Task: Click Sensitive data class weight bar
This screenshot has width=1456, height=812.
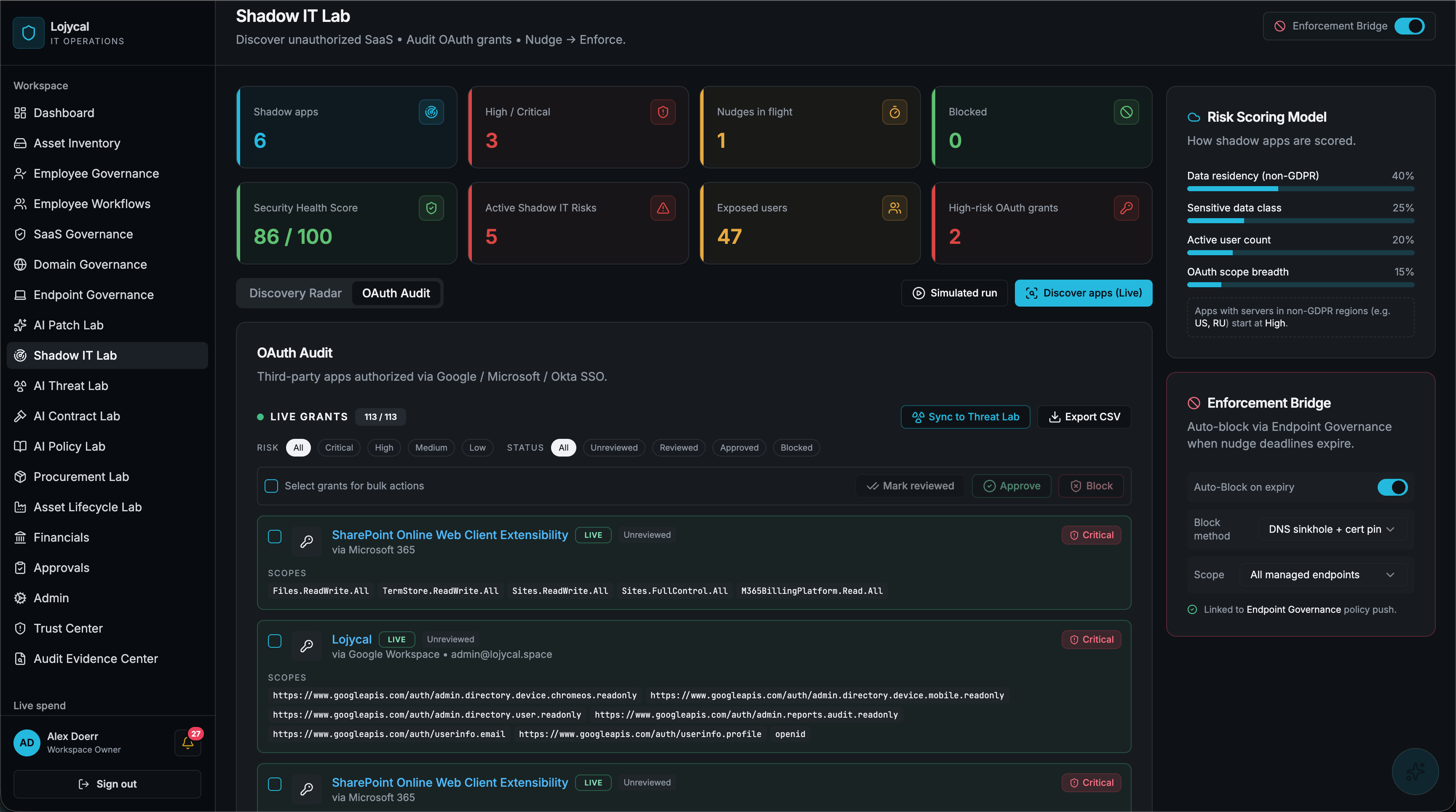Action: click(1301, 221)
